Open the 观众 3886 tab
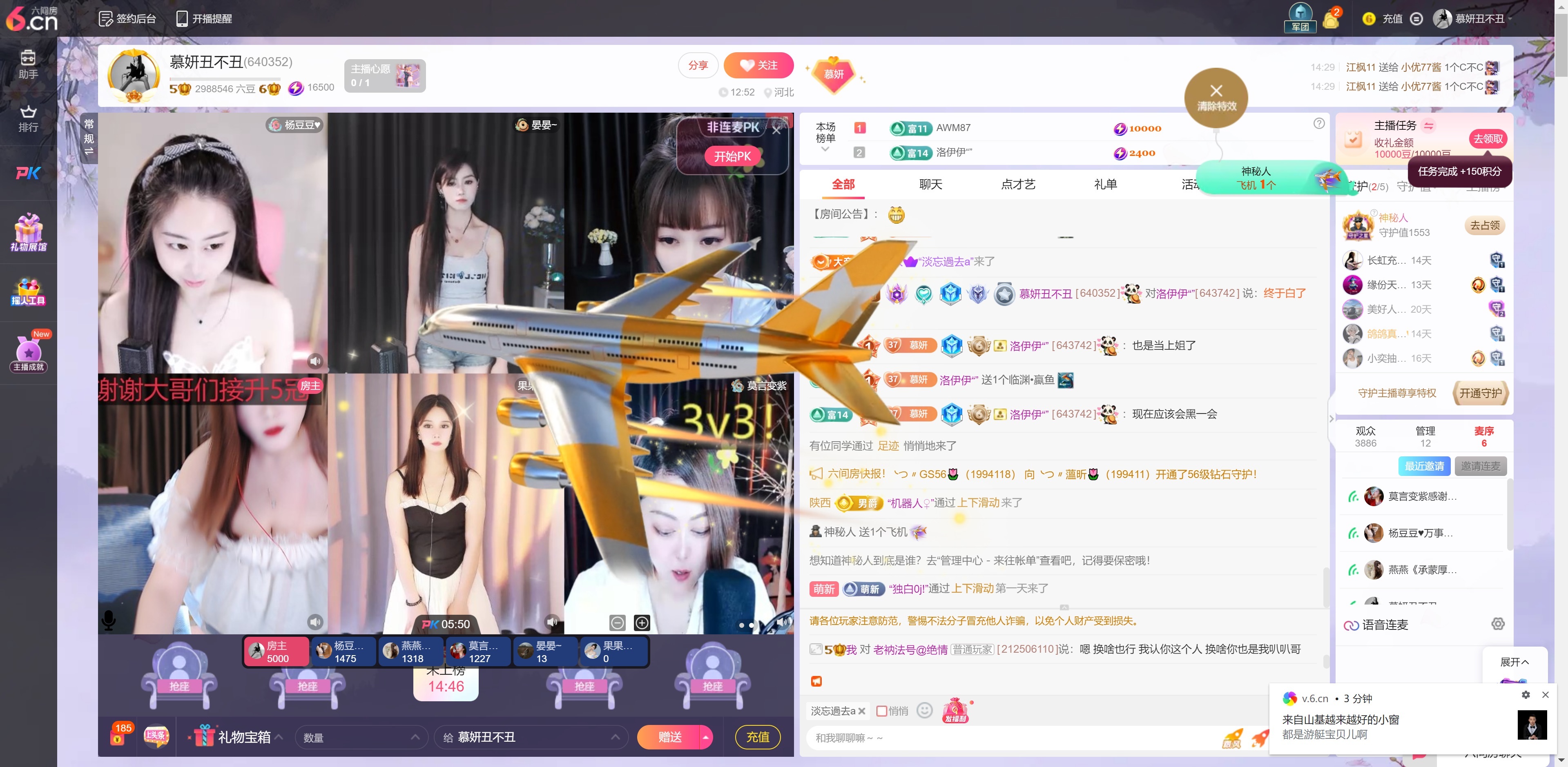This screenshot has height=767, width=1568. point(1365,436)
